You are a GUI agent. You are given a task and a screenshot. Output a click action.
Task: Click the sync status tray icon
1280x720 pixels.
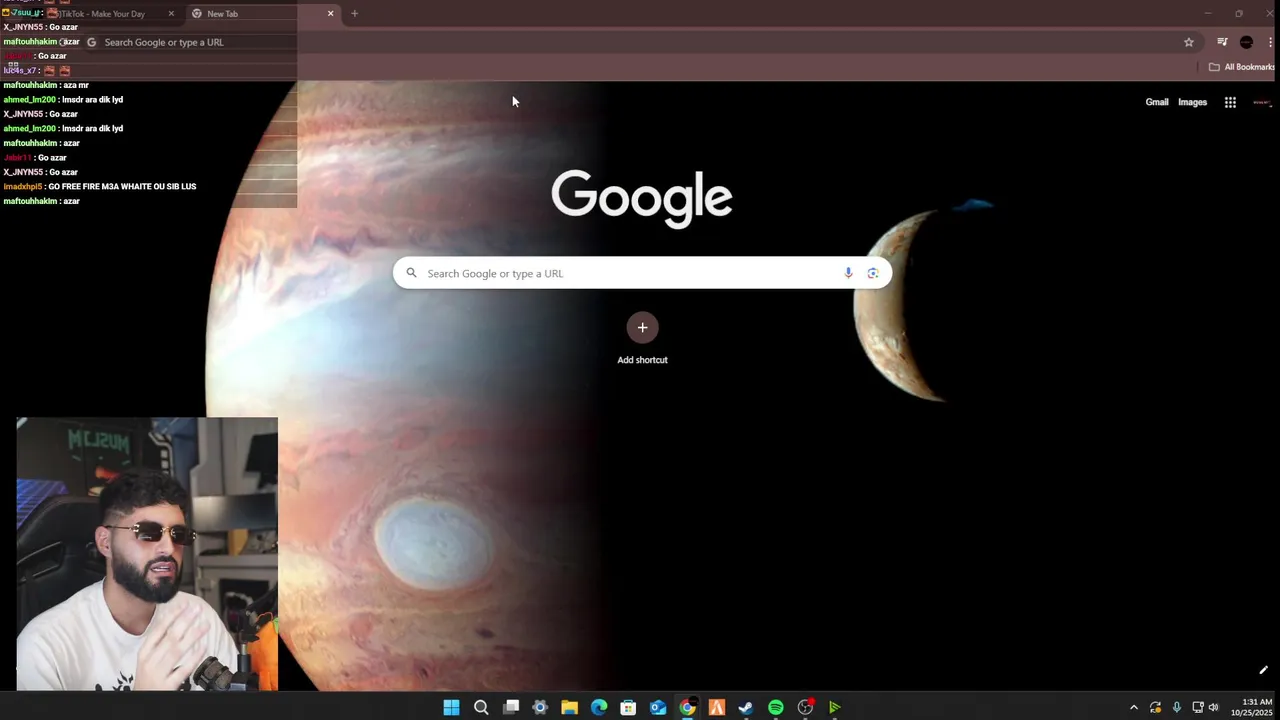click(x=1155, y=708)
